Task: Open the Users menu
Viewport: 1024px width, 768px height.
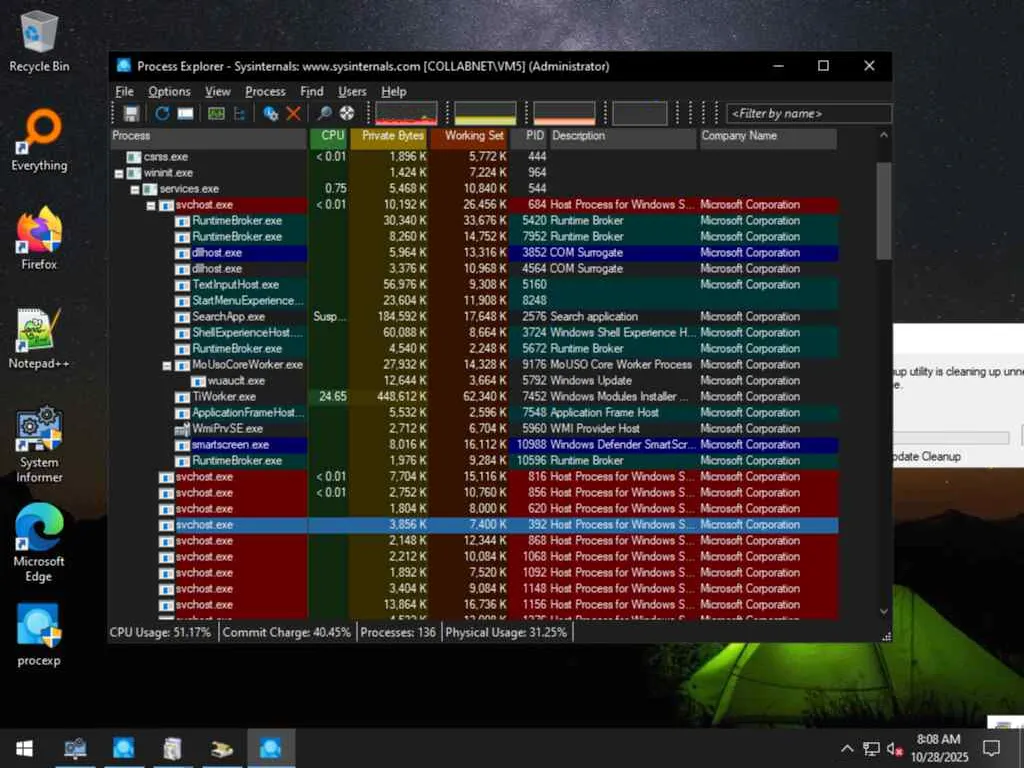Action: coord(352,91)
